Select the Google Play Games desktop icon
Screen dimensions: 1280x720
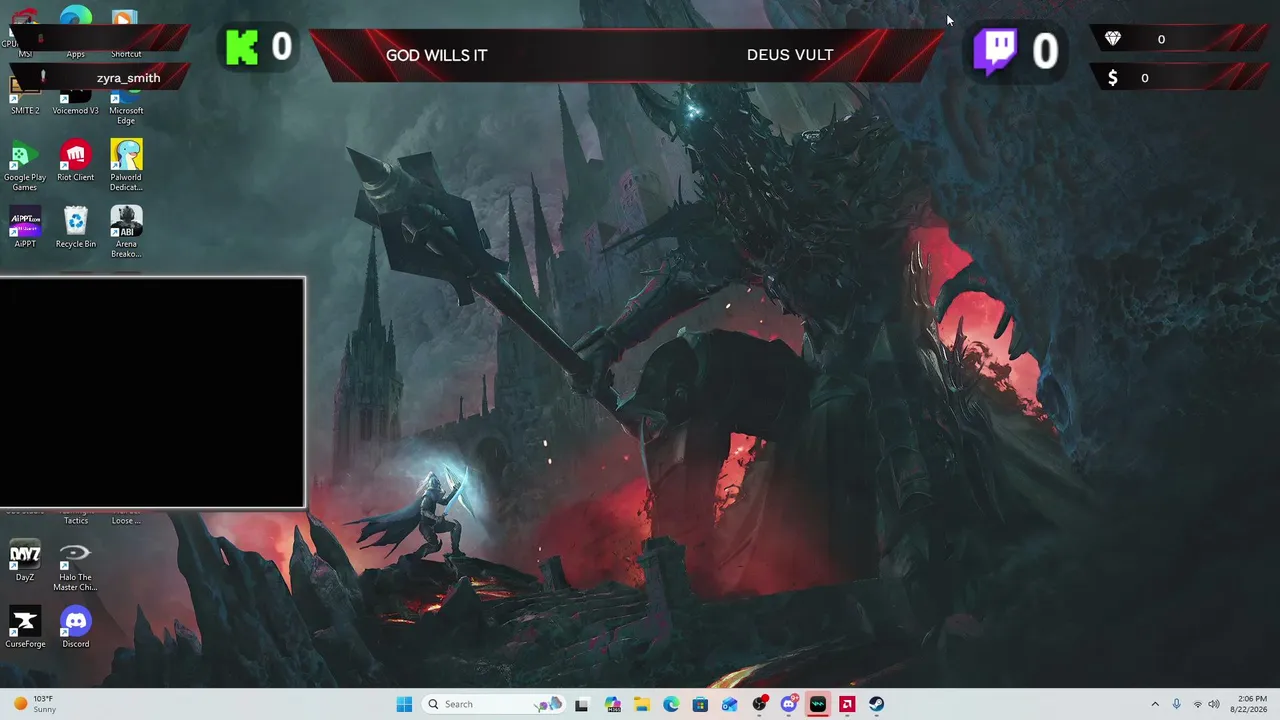[25, 166]
